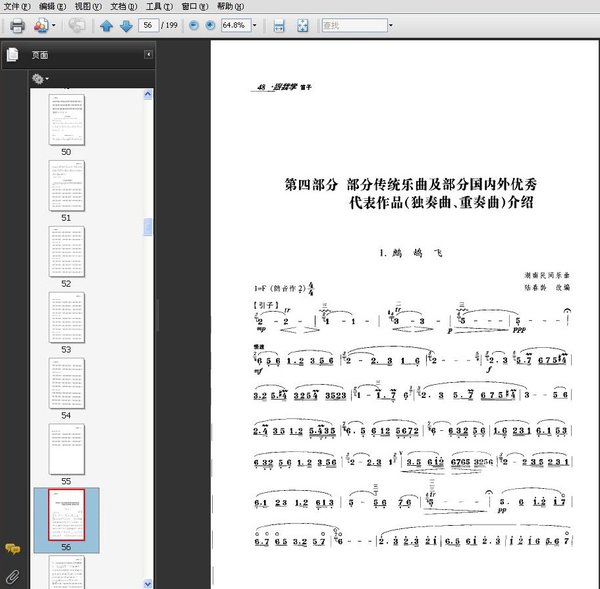Click the greyed-out comment bubbles icon

pyautogui.click(x=77, y=26)
